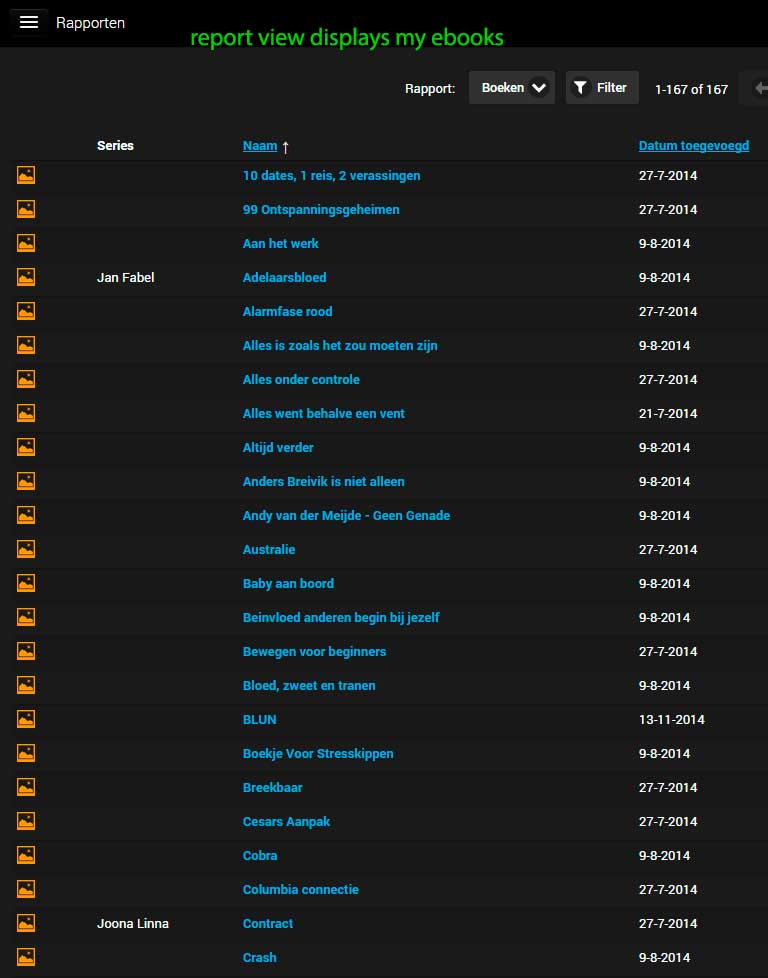Click the Rapporten title in the header
Screen dimensions: 768x978
coord(91,22)
